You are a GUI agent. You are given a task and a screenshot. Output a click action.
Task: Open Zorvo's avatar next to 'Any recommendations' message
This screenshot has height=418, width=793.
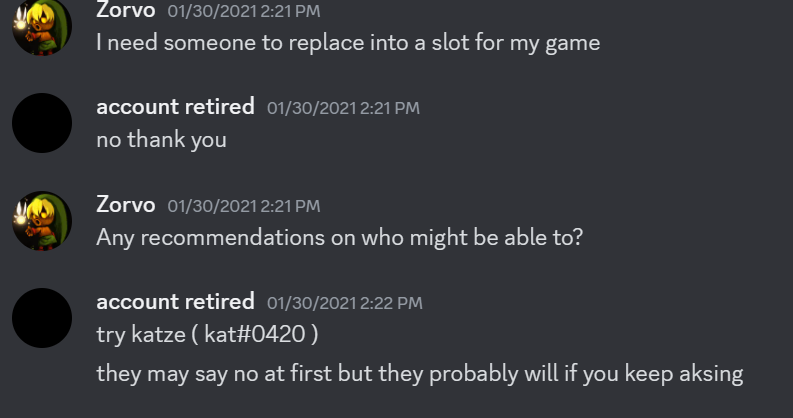[x=42, y=220]
